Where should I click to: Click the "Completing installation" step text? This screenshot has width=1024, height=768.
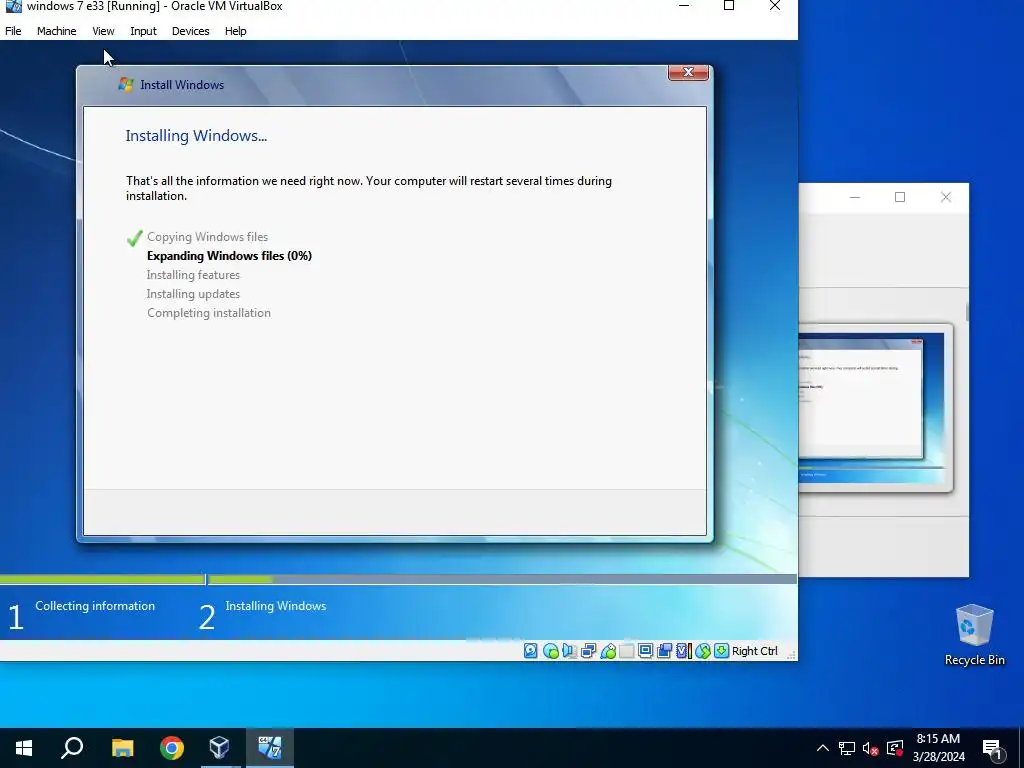pos(209,313)
